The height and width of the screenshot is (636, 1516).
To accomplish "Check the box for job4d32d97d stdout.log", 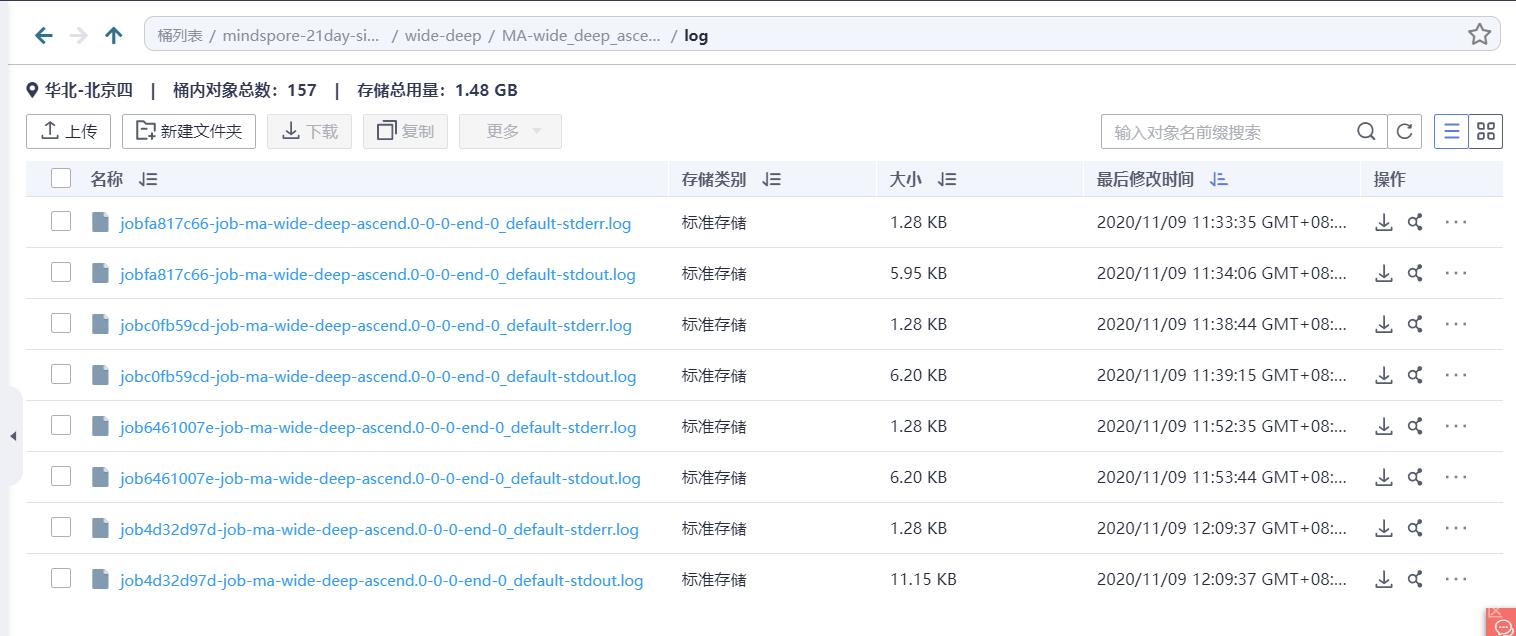I will point(61,578).
